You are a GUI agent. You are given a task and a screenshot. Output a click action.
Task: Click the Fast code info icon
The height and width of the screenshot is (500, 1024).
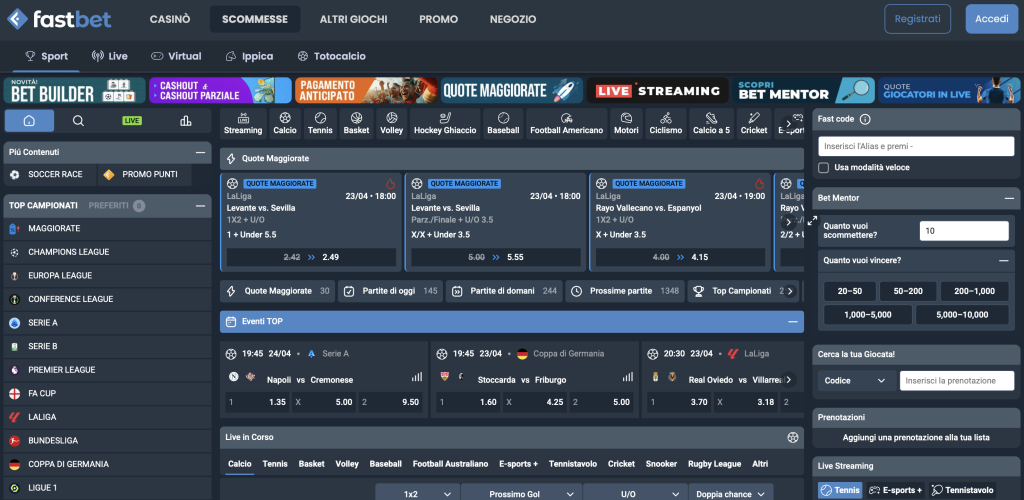coord(865,119)
